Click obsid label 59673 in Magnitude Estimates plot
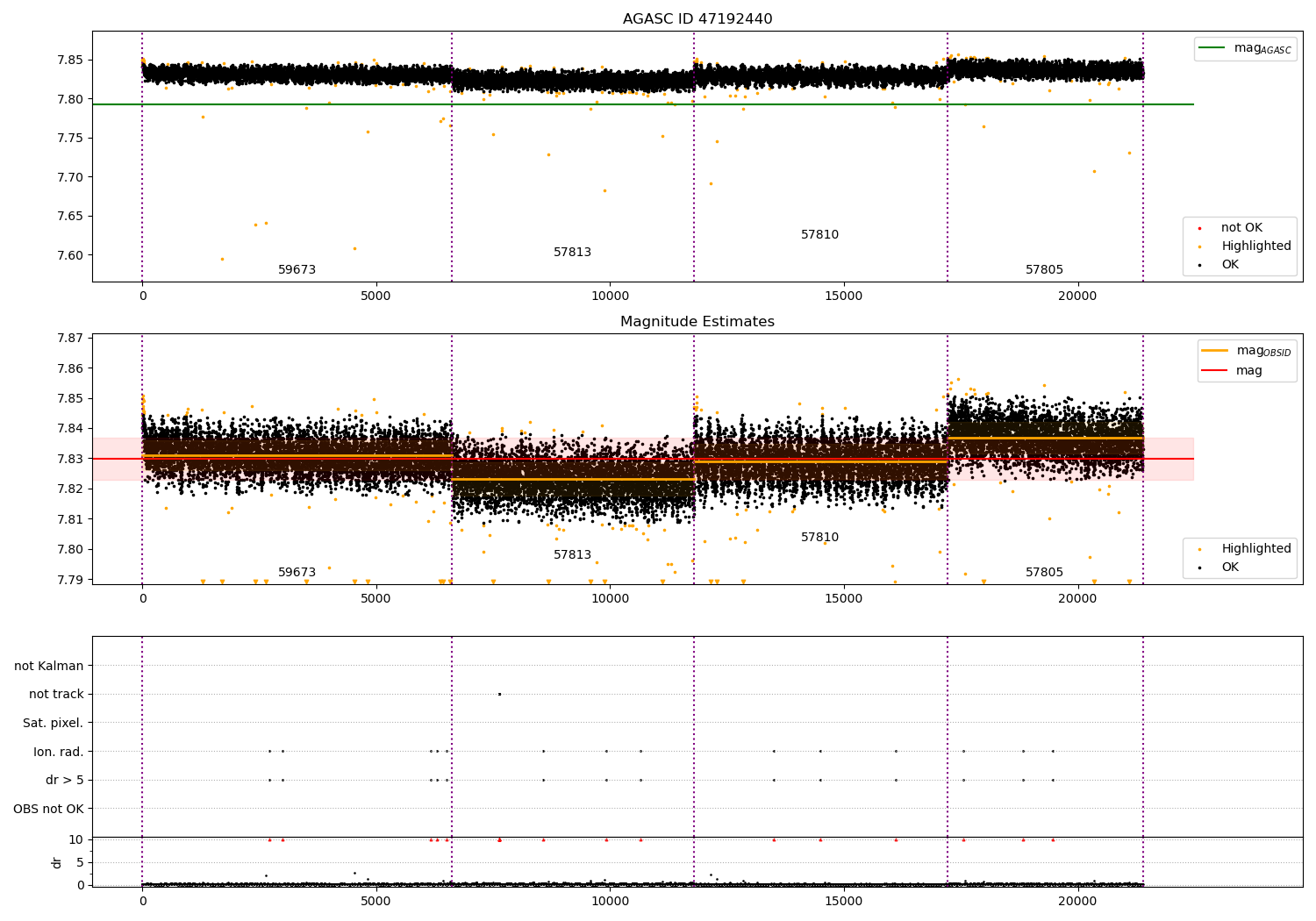 click(x=297, y=573)
